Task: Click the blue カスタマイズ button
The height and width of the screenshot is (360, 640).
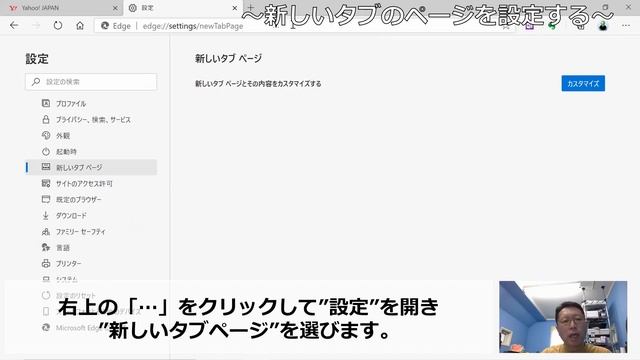Action: 583,83
